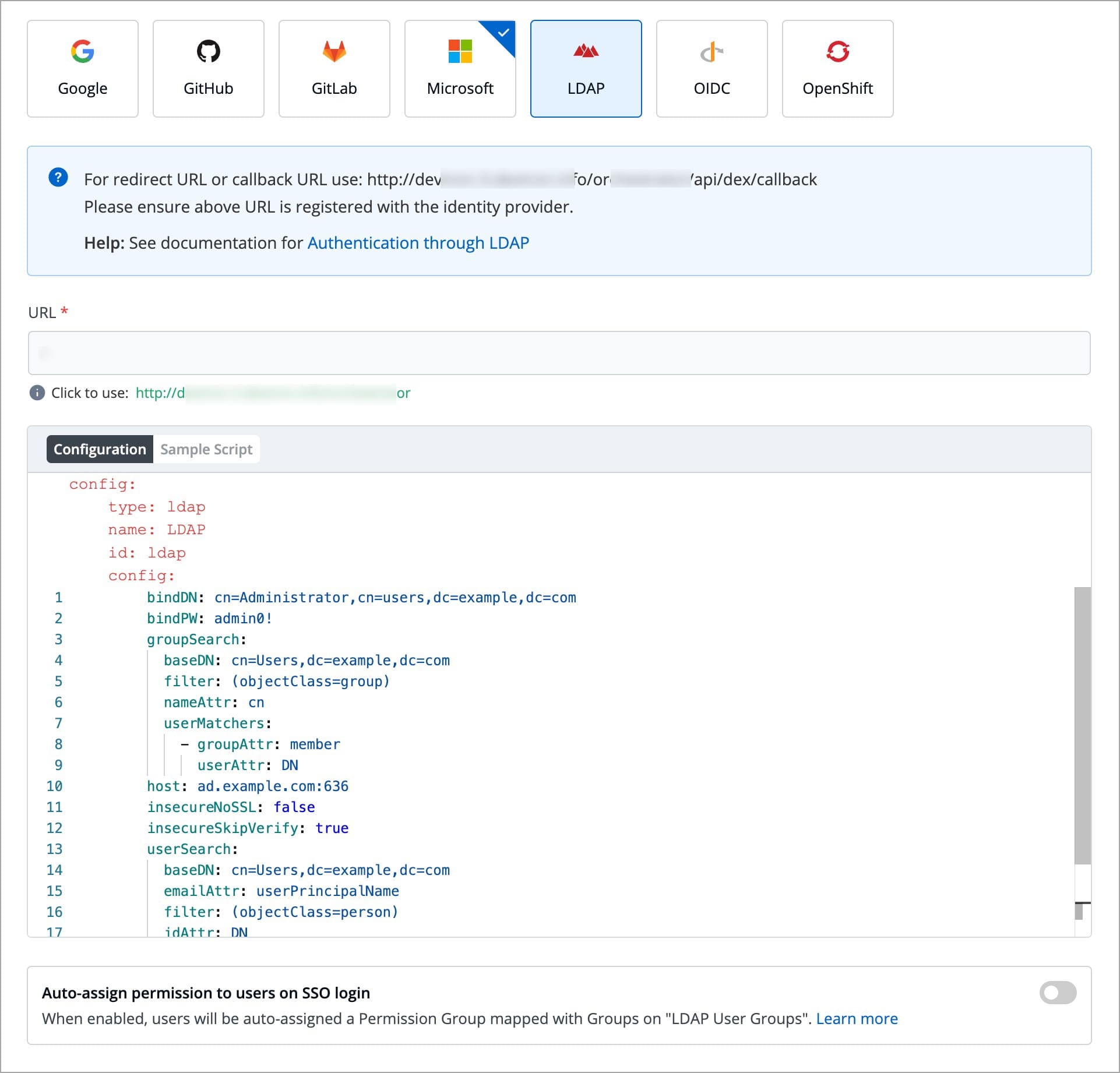This screenshot has width=1120, height=1073.
Task: Choose the GitHub provider tile
Action: point(208,69)
